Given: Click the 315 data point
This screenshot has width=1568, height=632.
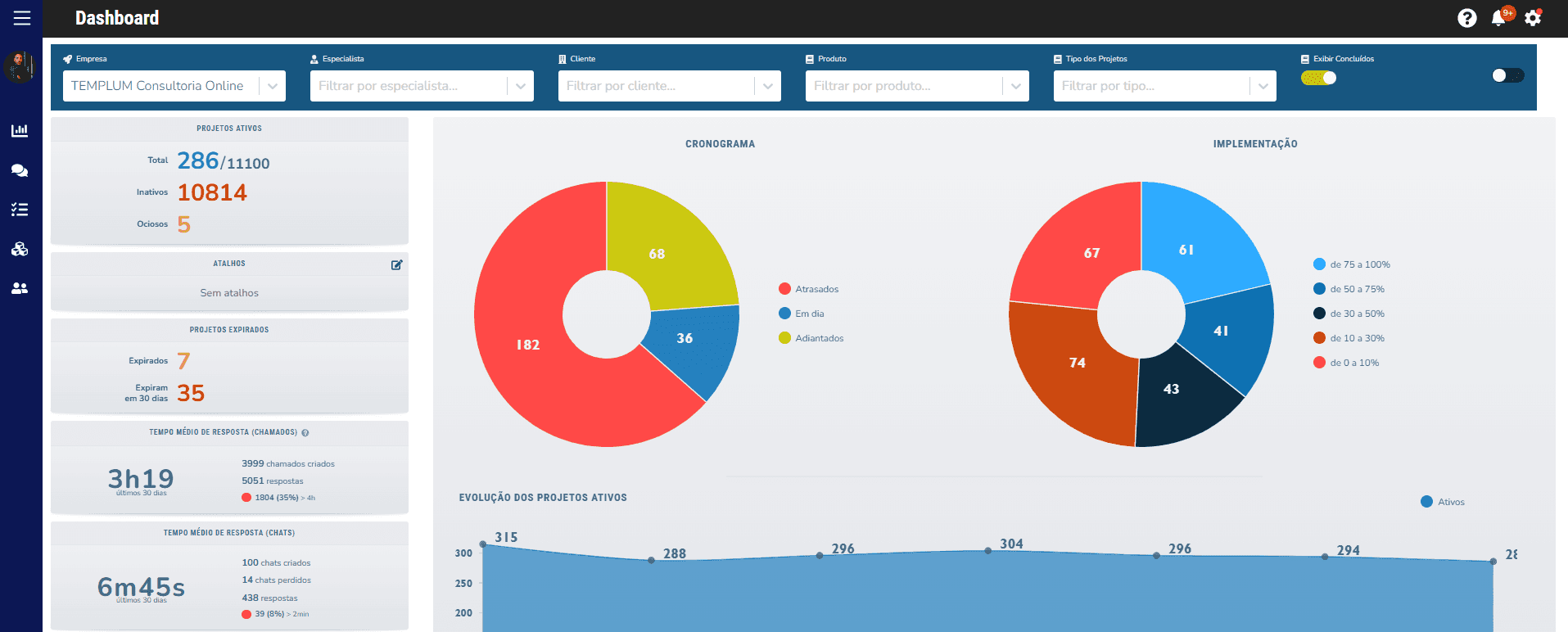Looking at the screenshot, I should coord(483,544).
